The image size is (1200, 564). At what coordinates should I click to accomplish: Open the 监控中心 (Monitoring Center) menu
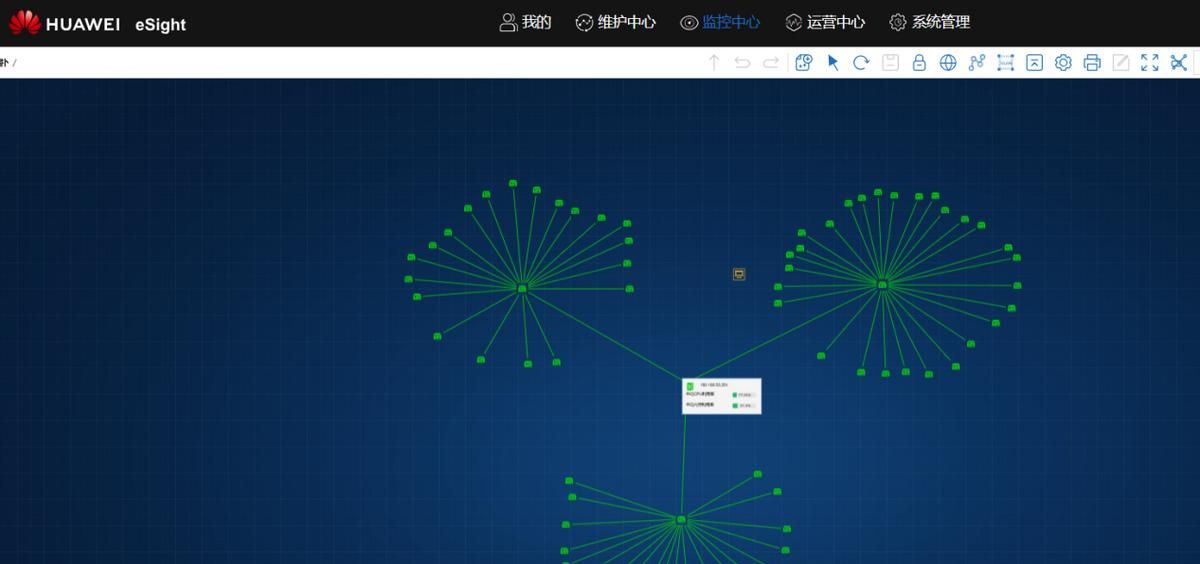pos(720,22)
